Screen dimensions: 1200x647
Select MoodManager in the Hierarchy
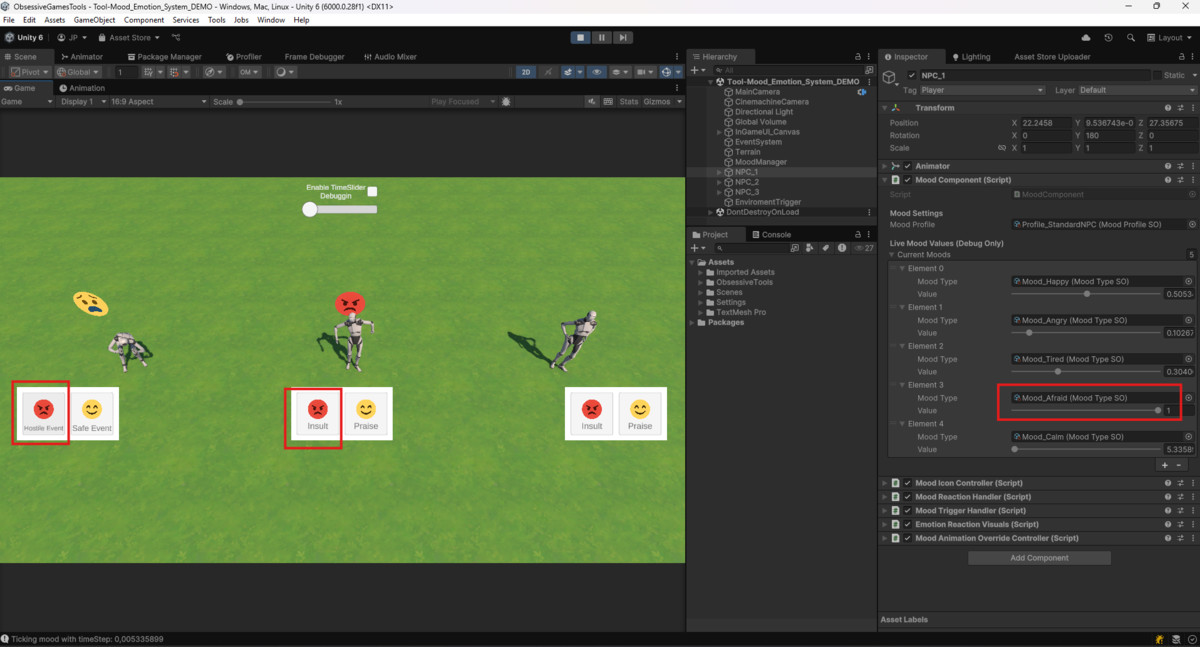pyautogui.click(x=760, y=162)
